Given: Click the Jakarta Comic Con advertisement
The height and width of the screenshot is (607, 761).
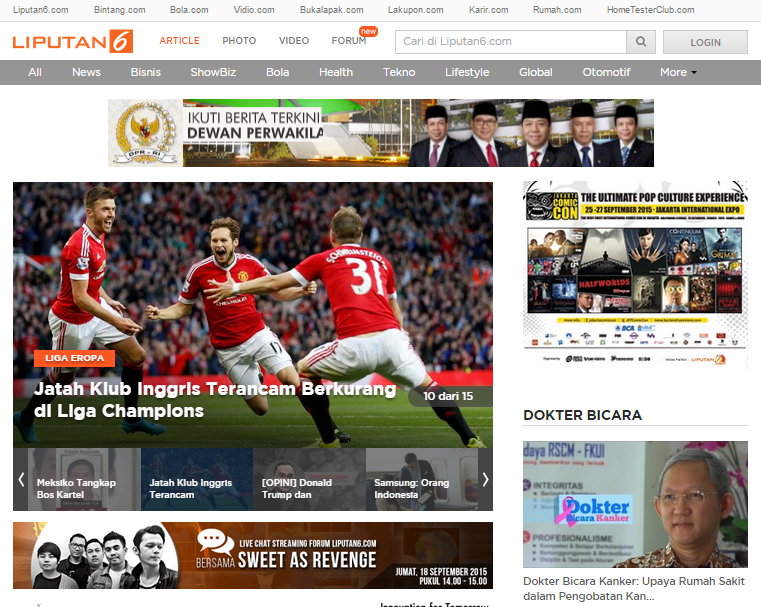Looking at the screenshot, I should pyautogui.click(x=635, y=274).
